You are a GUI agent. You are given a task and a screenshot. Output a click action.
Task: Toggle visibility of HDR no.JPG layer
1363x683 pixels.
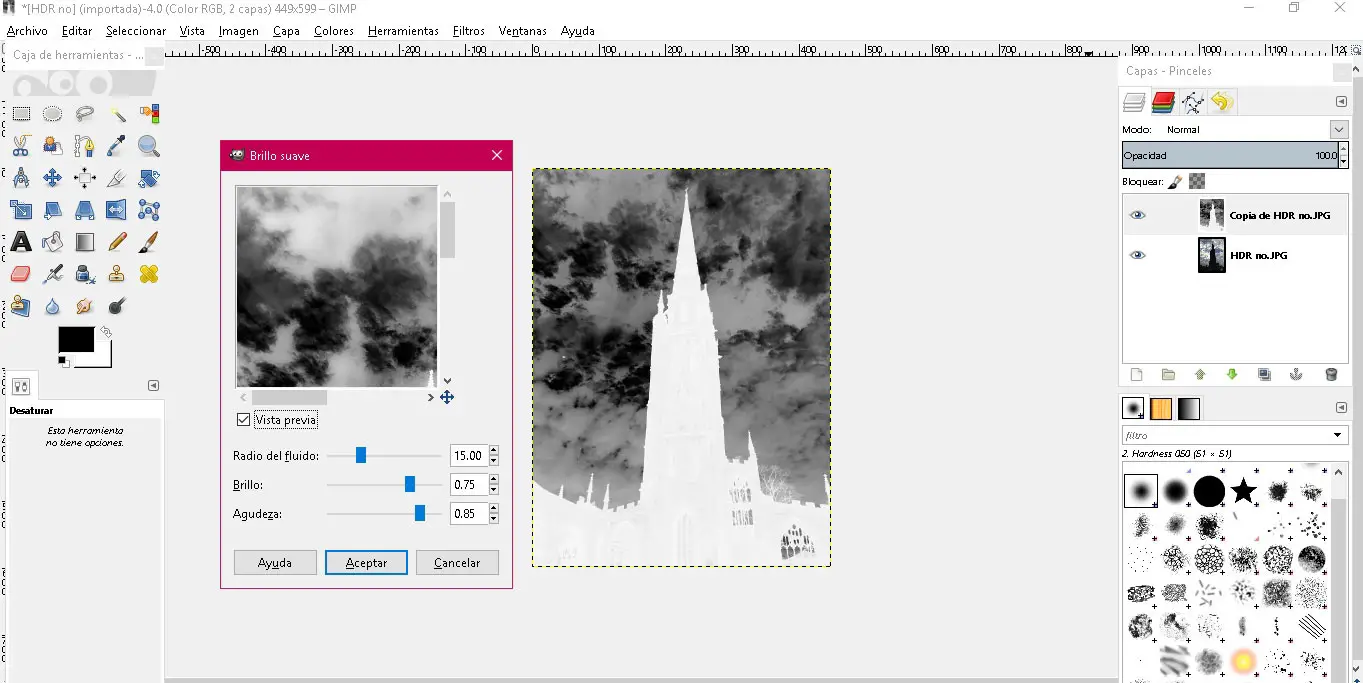coord(1137,255)
